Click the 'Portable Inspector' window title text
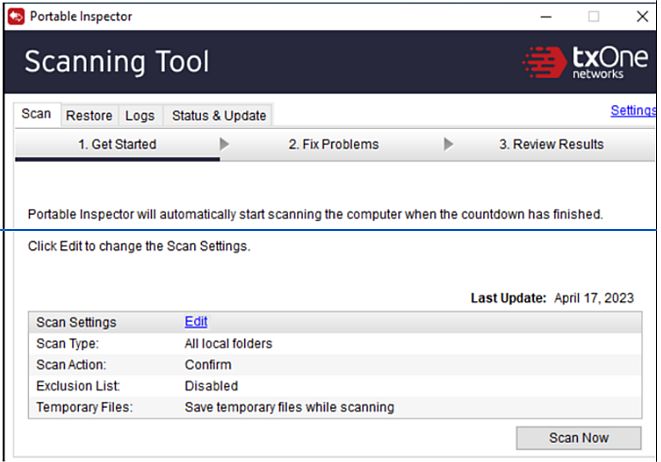Screen dimensions: 661x462 coord(81,16)
